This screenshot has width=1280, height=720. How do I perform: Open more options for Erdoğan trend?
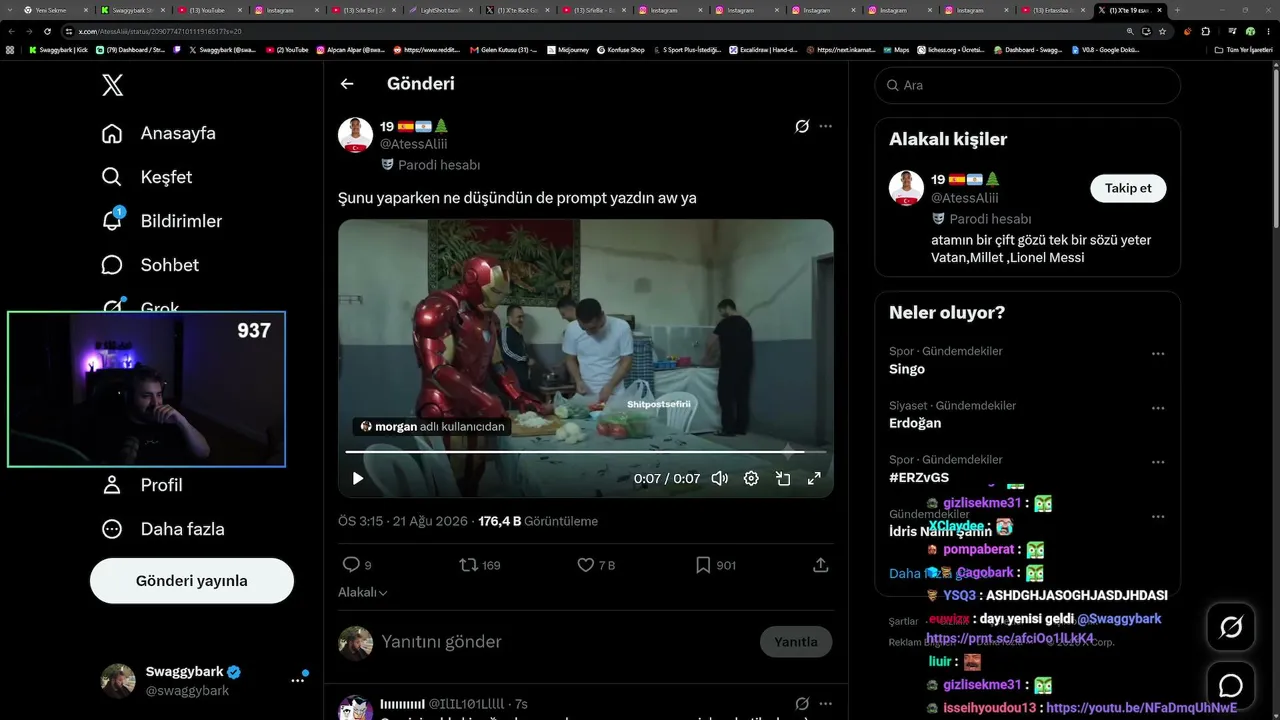coord(1158,408)
